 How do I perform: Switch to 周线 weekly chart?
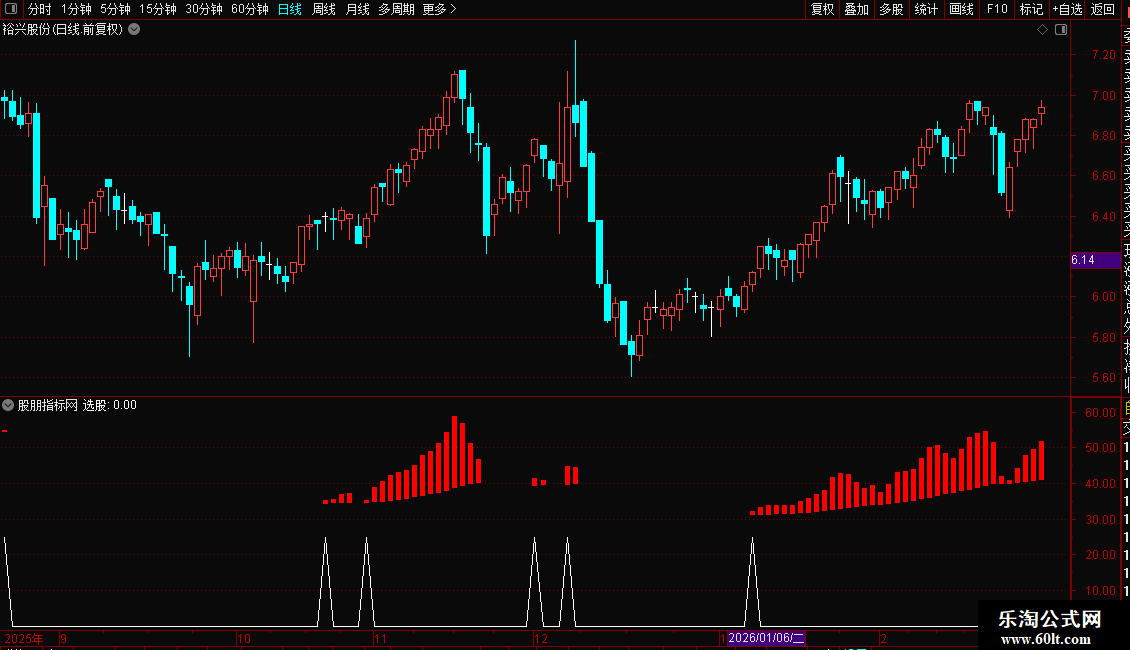(324, 9)
